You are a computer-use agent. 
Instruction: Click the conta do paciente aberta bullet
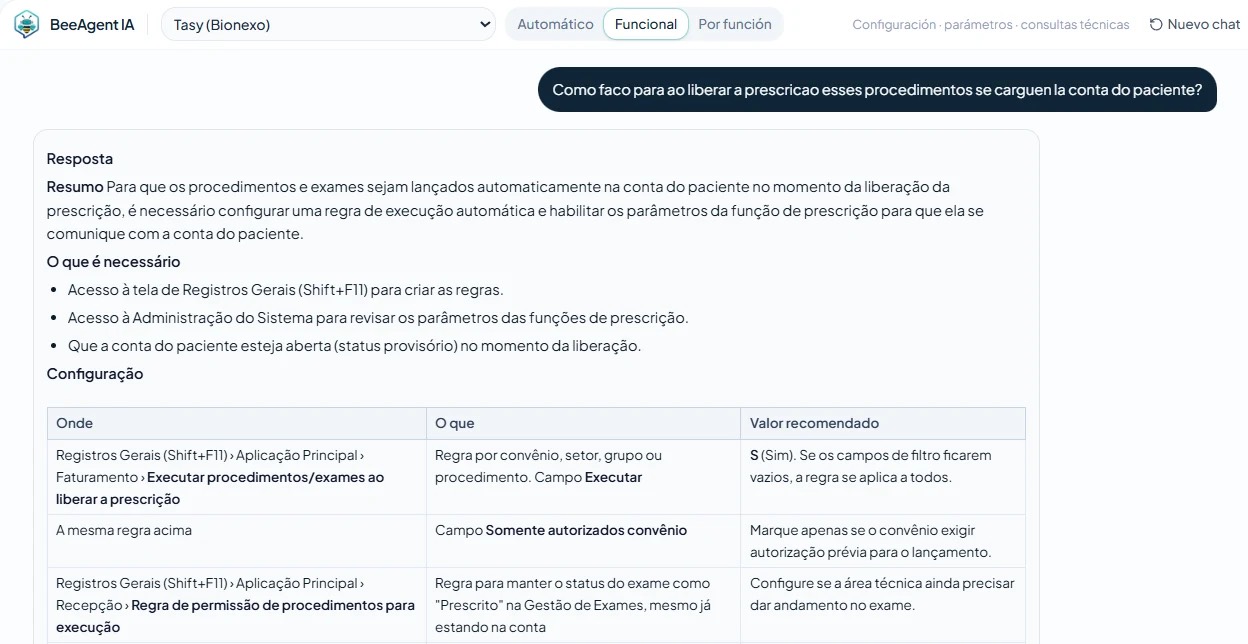354,345
